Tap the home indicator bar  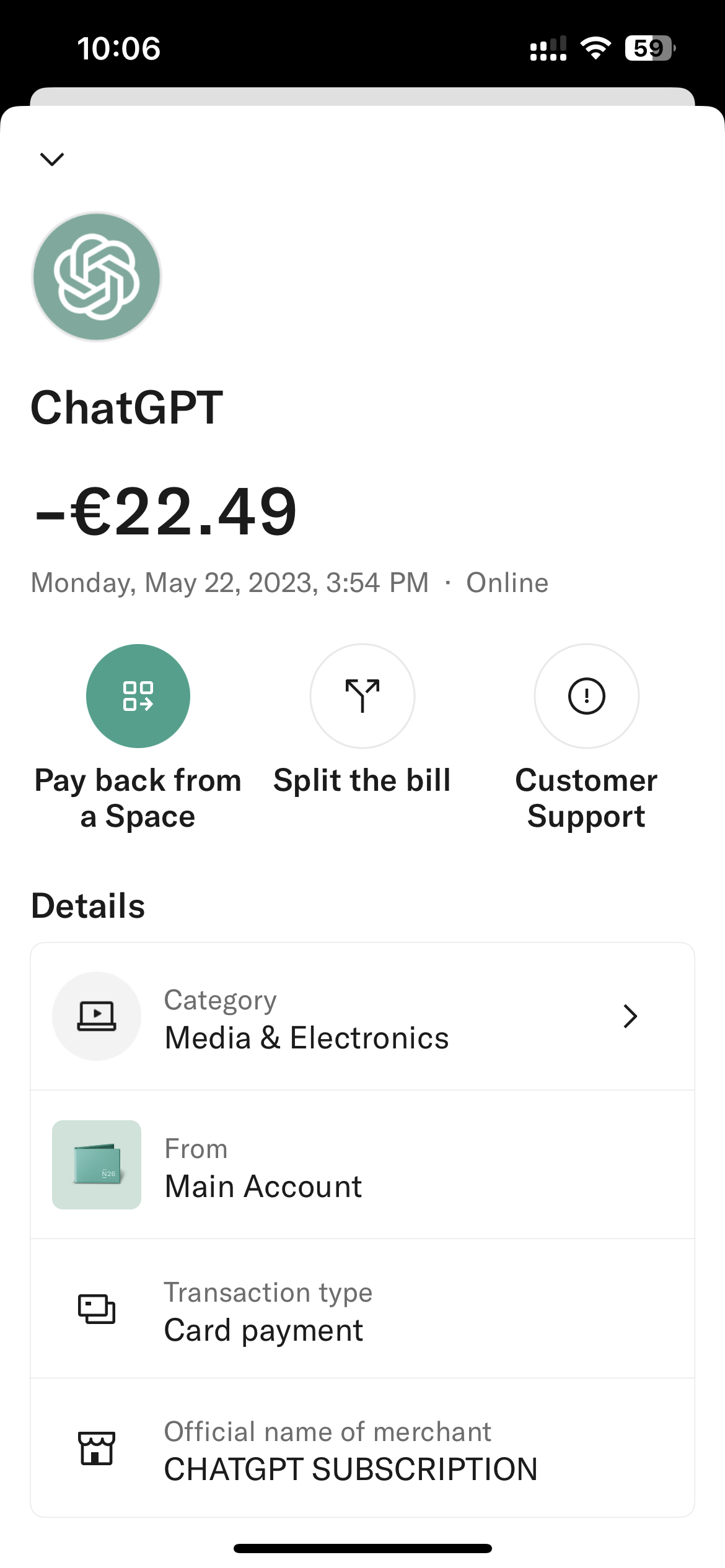click(362, 1548)
